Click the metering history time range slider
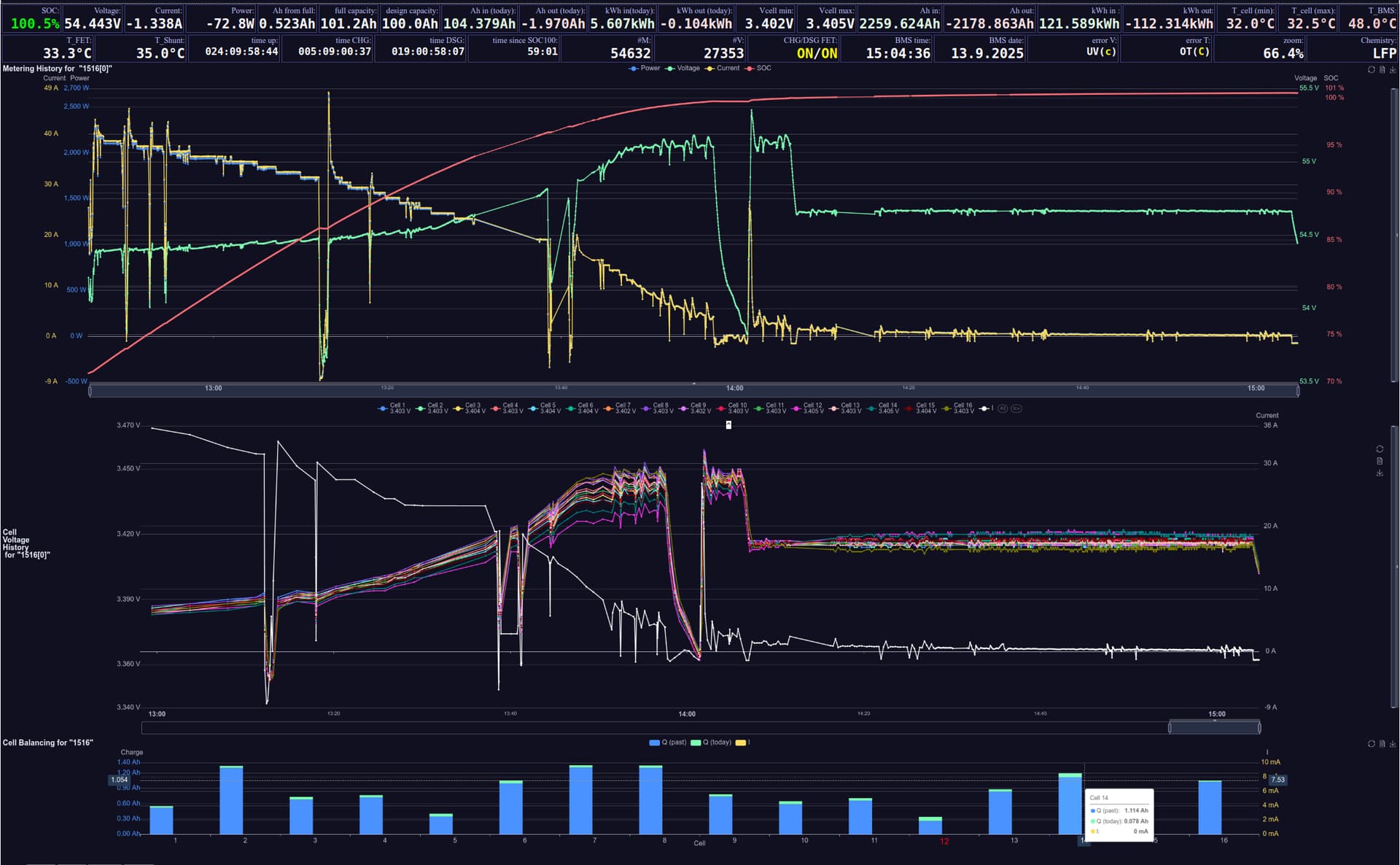The width and height of the screenshot is (1400, 865). point(693,392)
